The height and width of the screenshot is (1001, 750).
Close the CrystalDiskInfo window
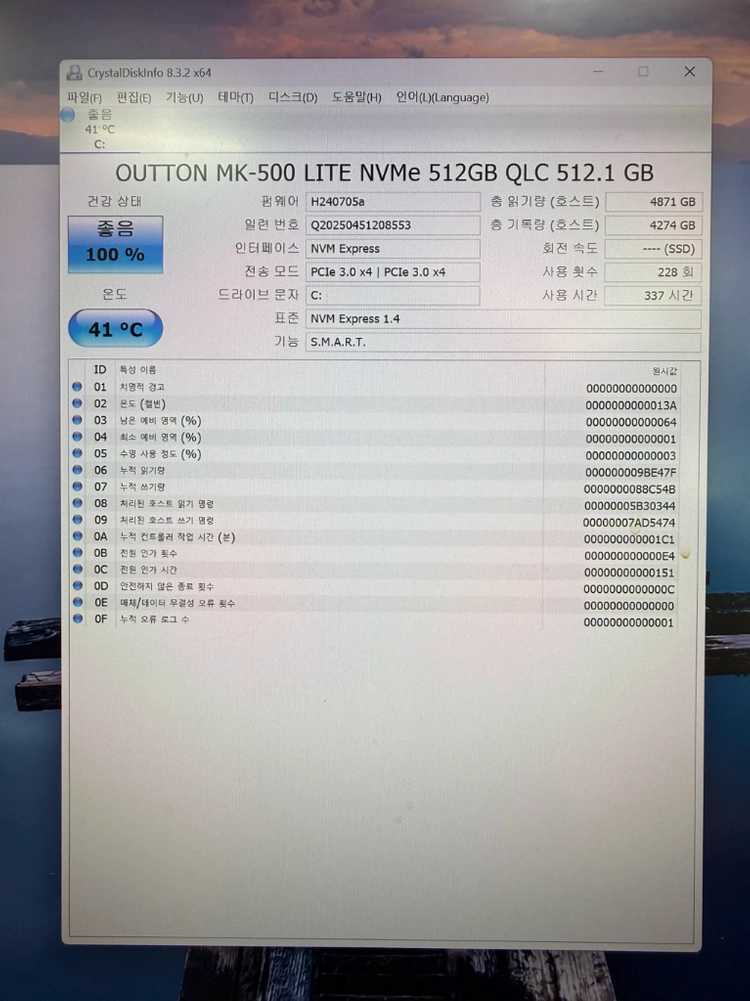tap(690, 72)
